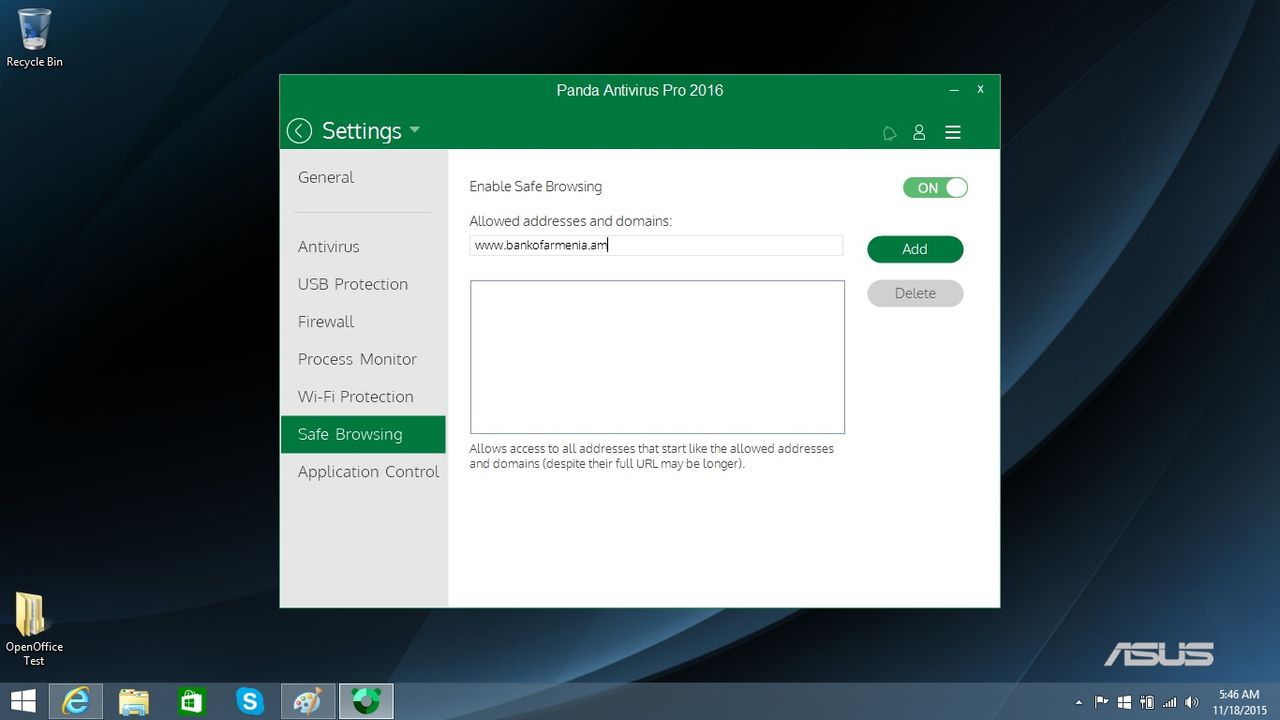Open the volume speaker tray icon
The width and height of the screenshot is (1280, 720).
point(1192,702)
